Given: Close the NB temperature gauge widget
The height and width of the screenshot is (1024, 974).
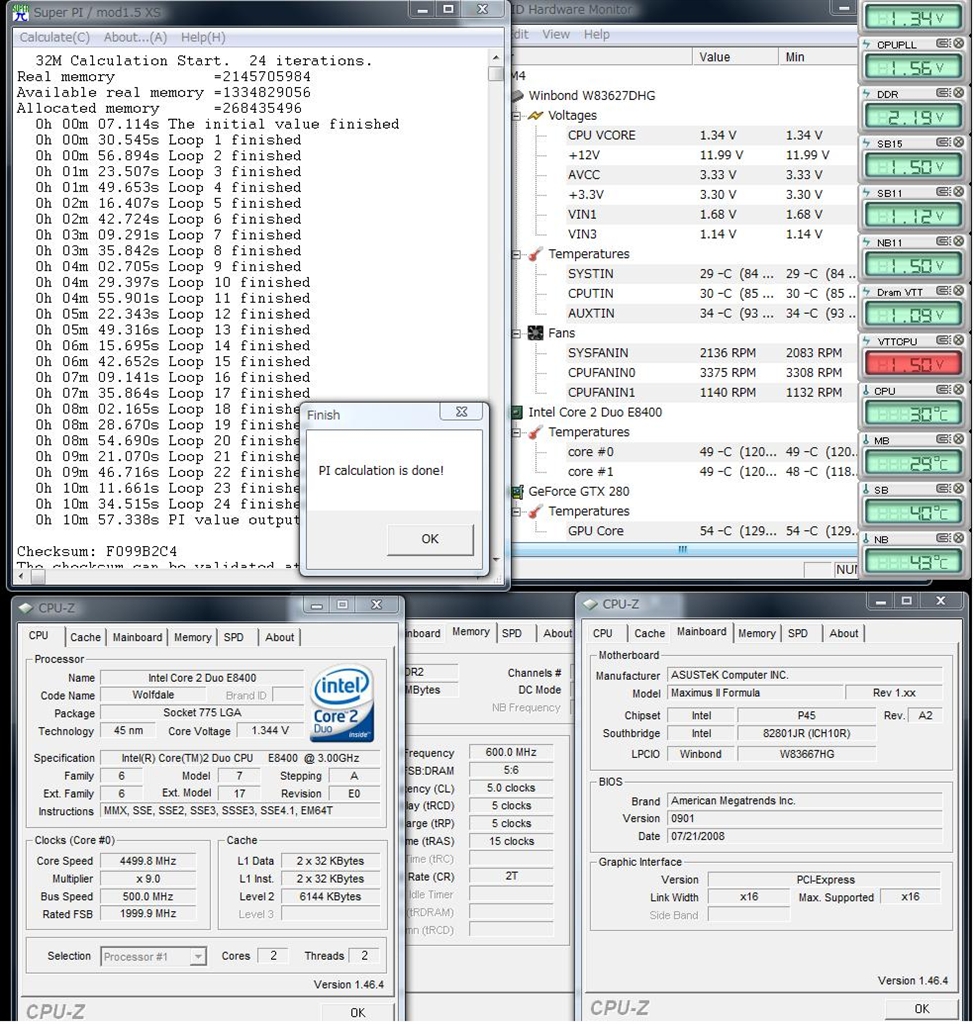Looking at the screenshot, I should coord(958,539).
